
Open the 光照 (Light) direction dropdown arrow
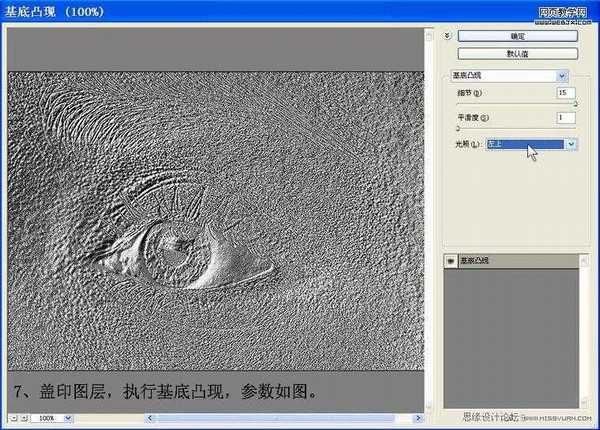point(571,144)
